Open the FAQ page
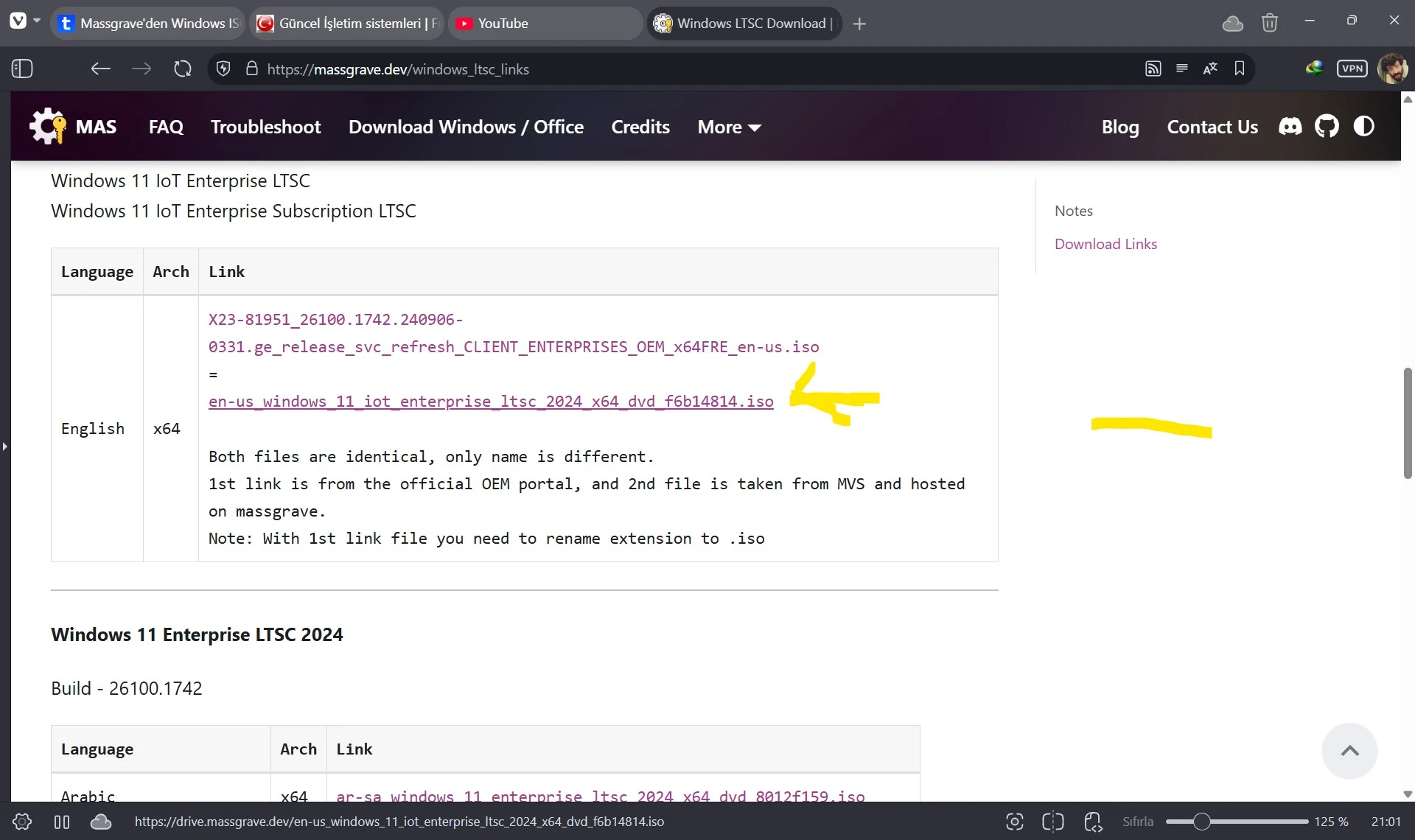Screen dimensions: 1415x840 pos(166,127)
